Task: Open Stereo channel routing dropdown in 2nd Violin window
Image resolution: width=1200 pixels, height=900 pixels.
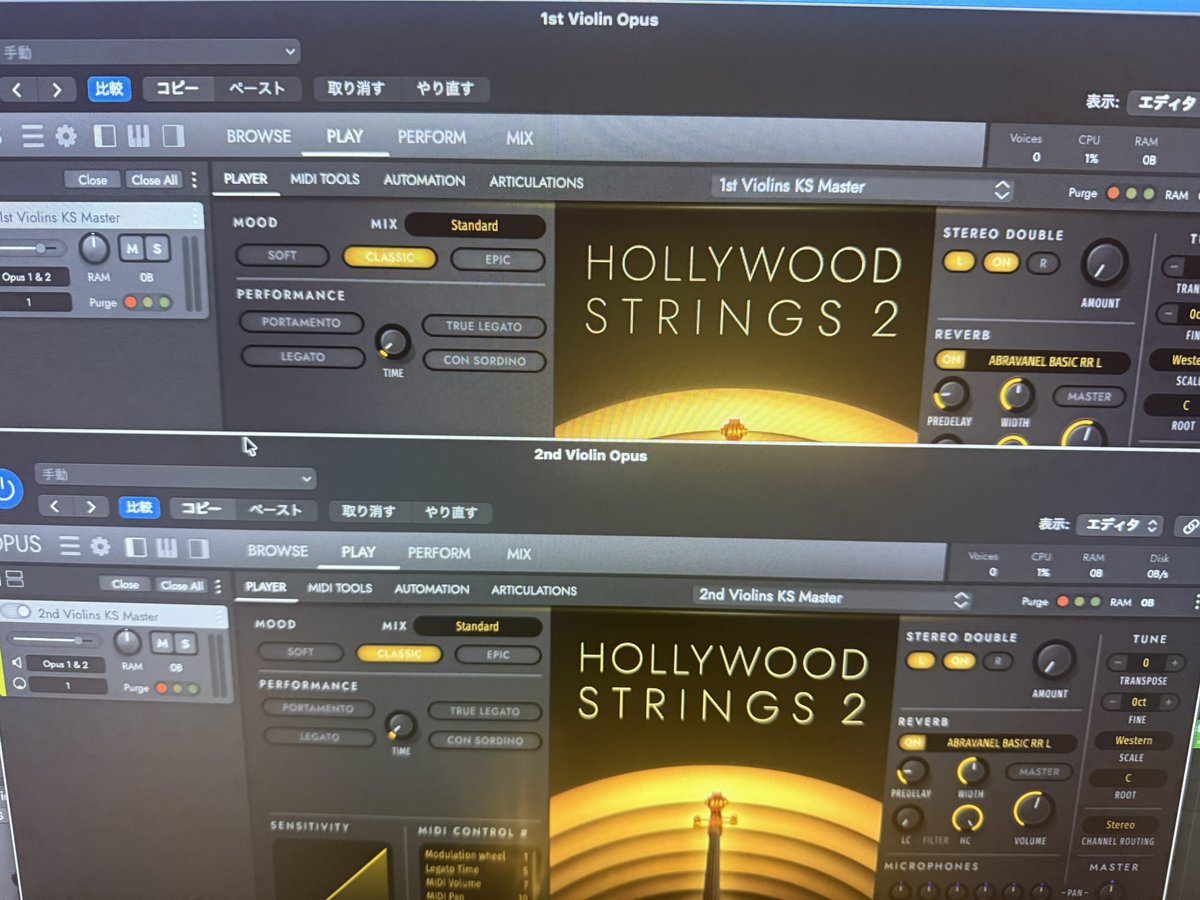Action: pos(1120,825)
